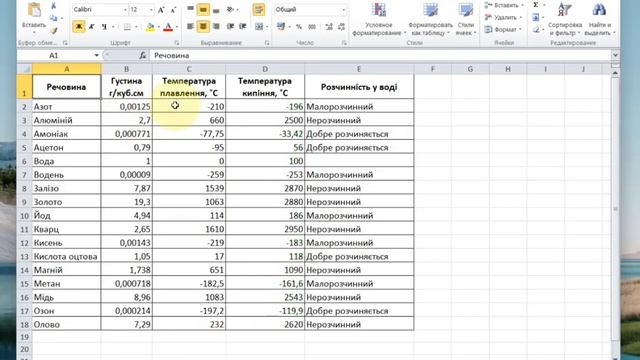
Task: Open Число group dialog launcher
Action: click(x=344, y=43)
